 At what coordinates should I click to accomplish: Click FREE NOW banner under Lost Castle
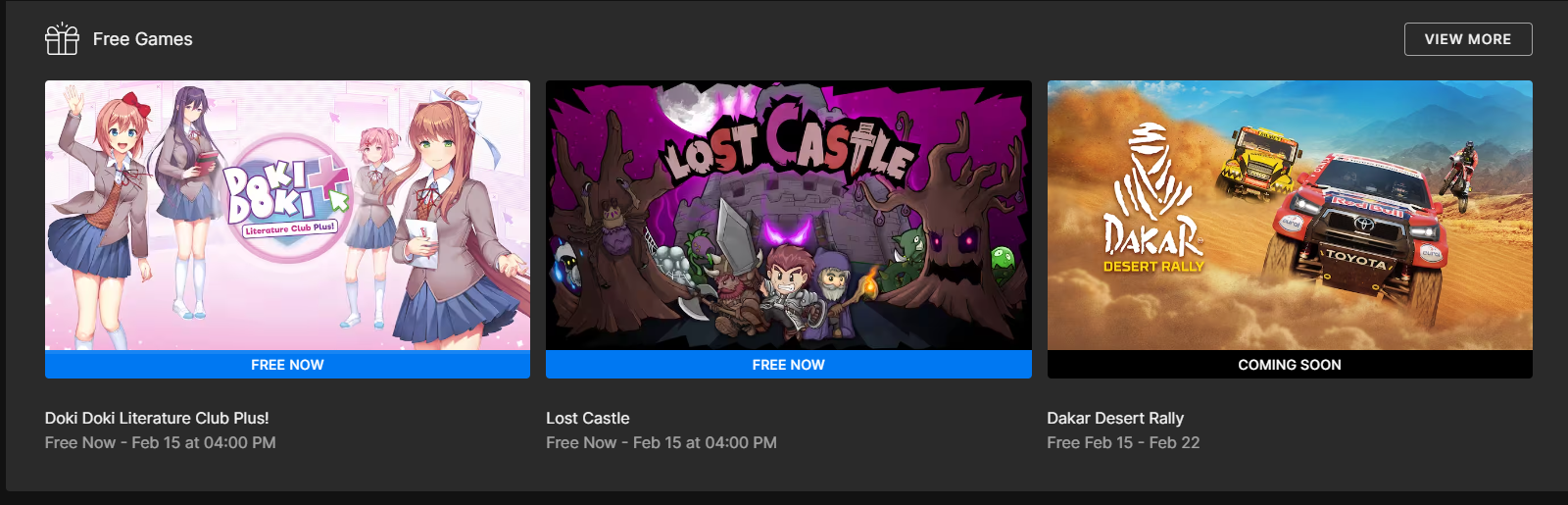tap(789, 365)
